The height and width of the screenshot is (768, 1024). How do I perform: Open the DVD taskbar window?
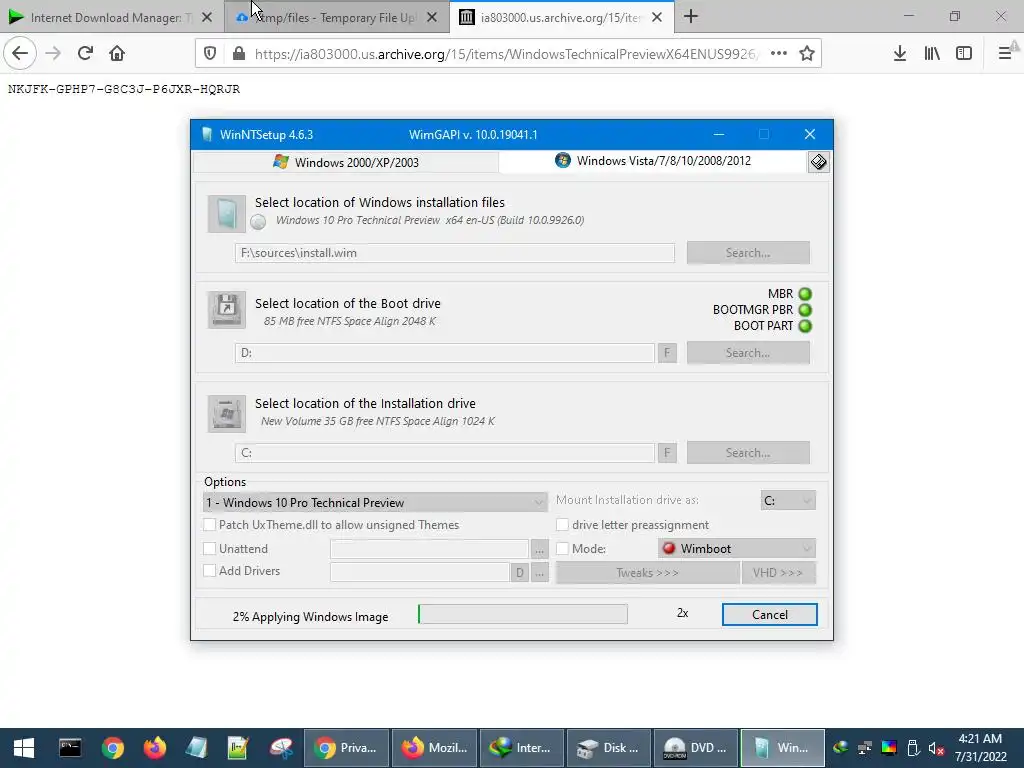tap(696, 748)
